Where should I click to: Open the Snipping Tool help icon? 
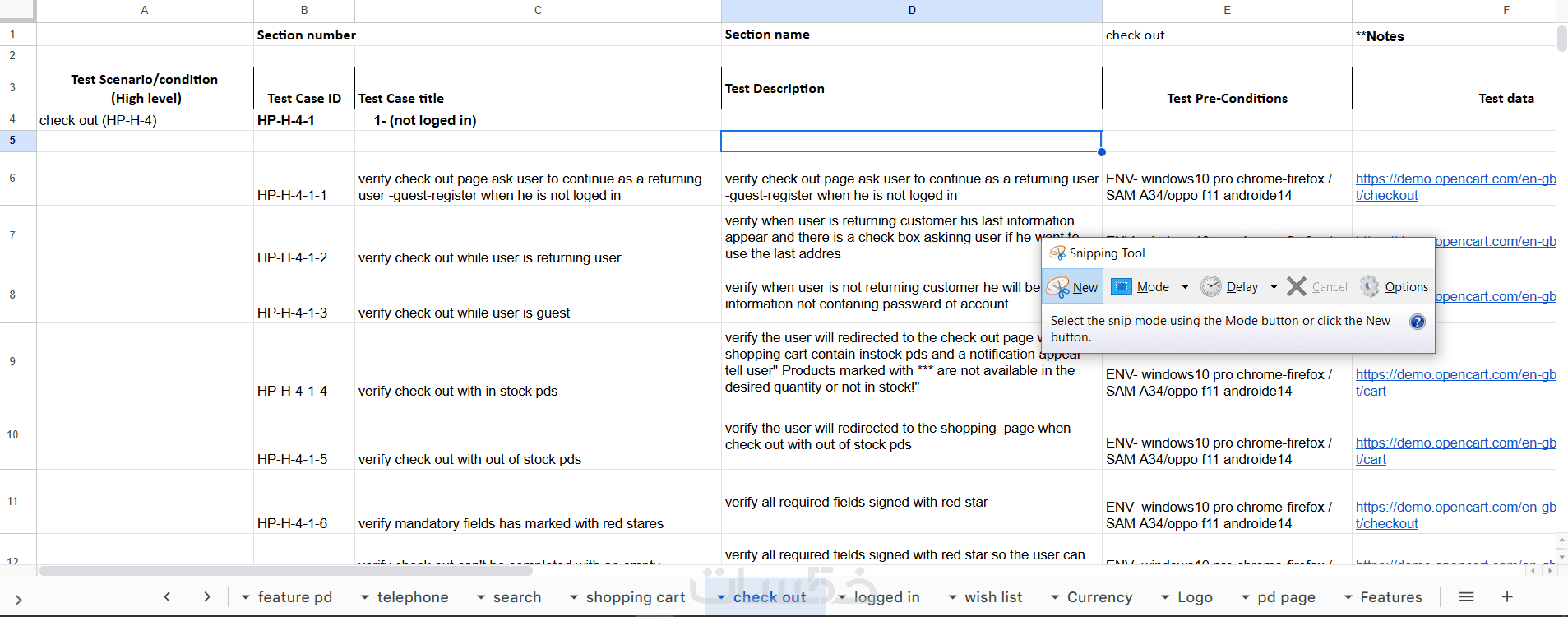1418,322
